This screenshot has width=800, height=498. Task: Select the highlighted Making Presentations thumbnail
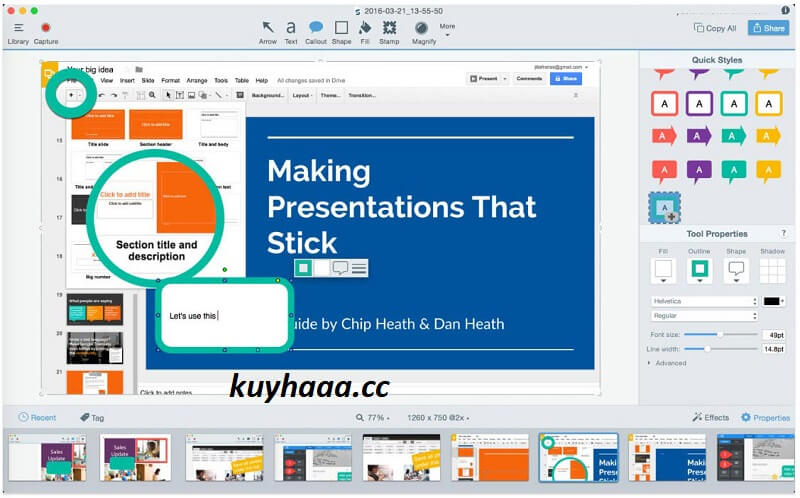(x=579, y=458)
